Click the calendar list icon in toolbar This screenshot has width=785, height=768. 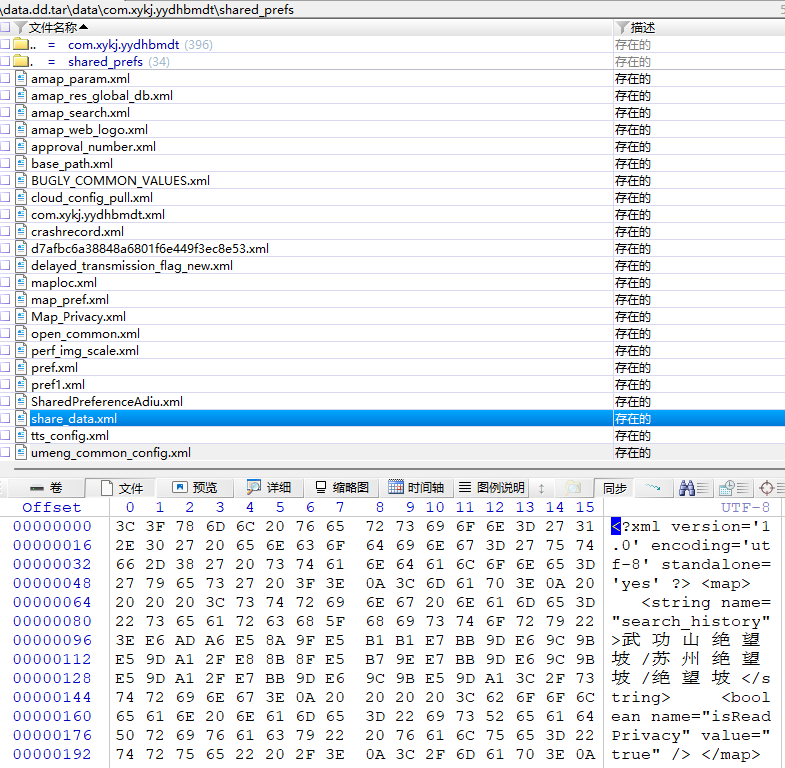pyautogui.click(x=727, y=488)
